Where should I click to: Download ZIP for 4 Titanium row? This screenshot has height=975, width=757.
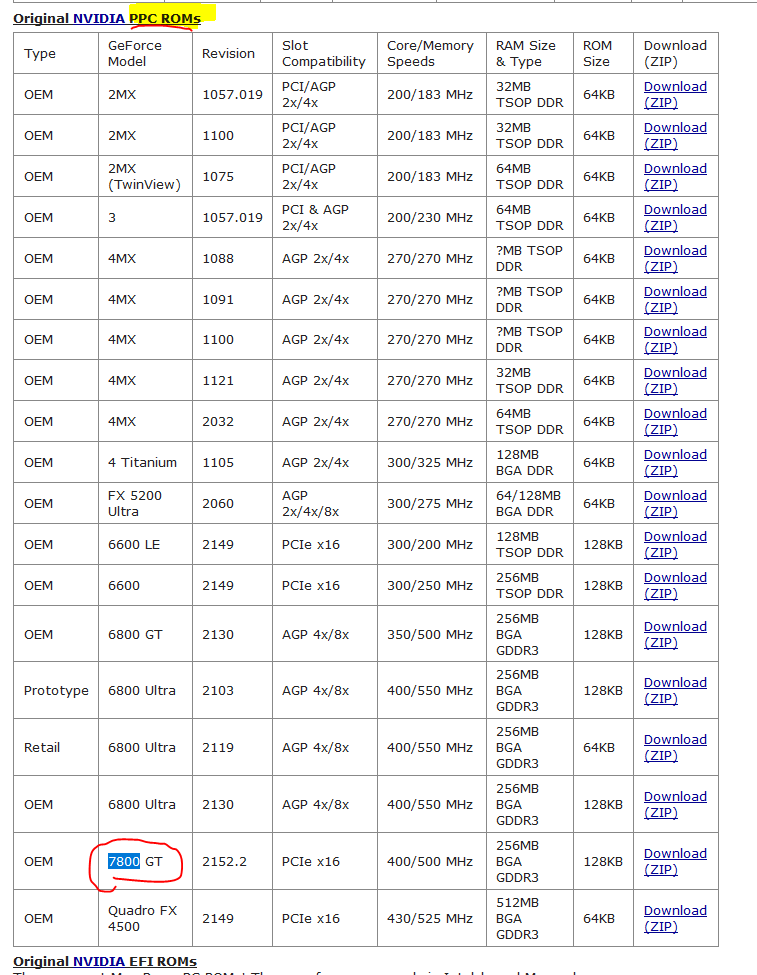pos(675,463)
